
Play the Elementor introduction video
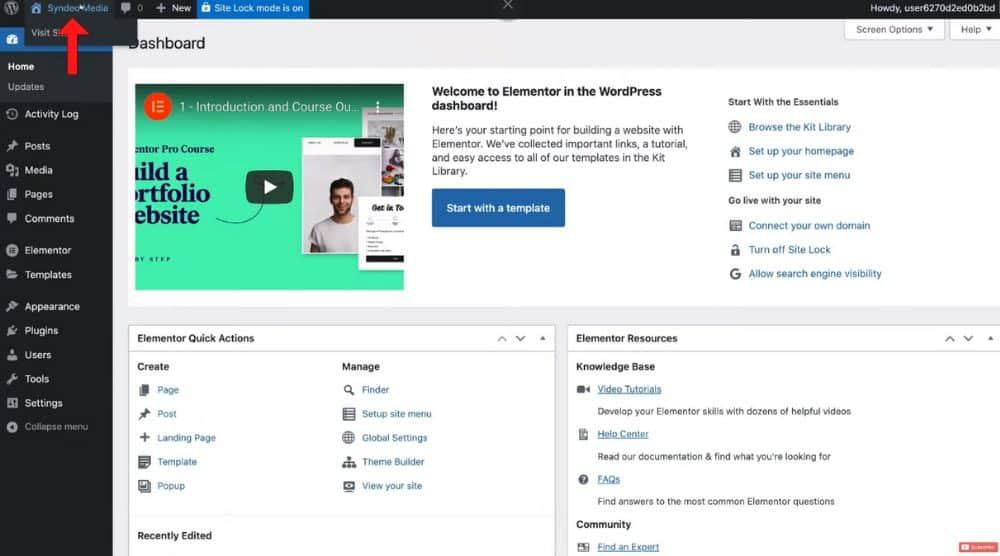pos(269,187)
